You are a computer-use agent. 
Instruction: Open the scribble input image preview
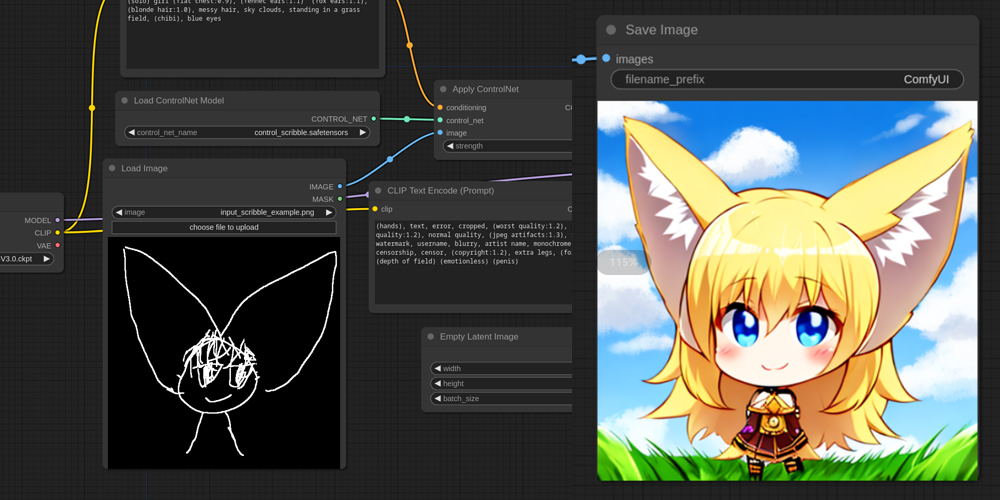tap(224, 353)
